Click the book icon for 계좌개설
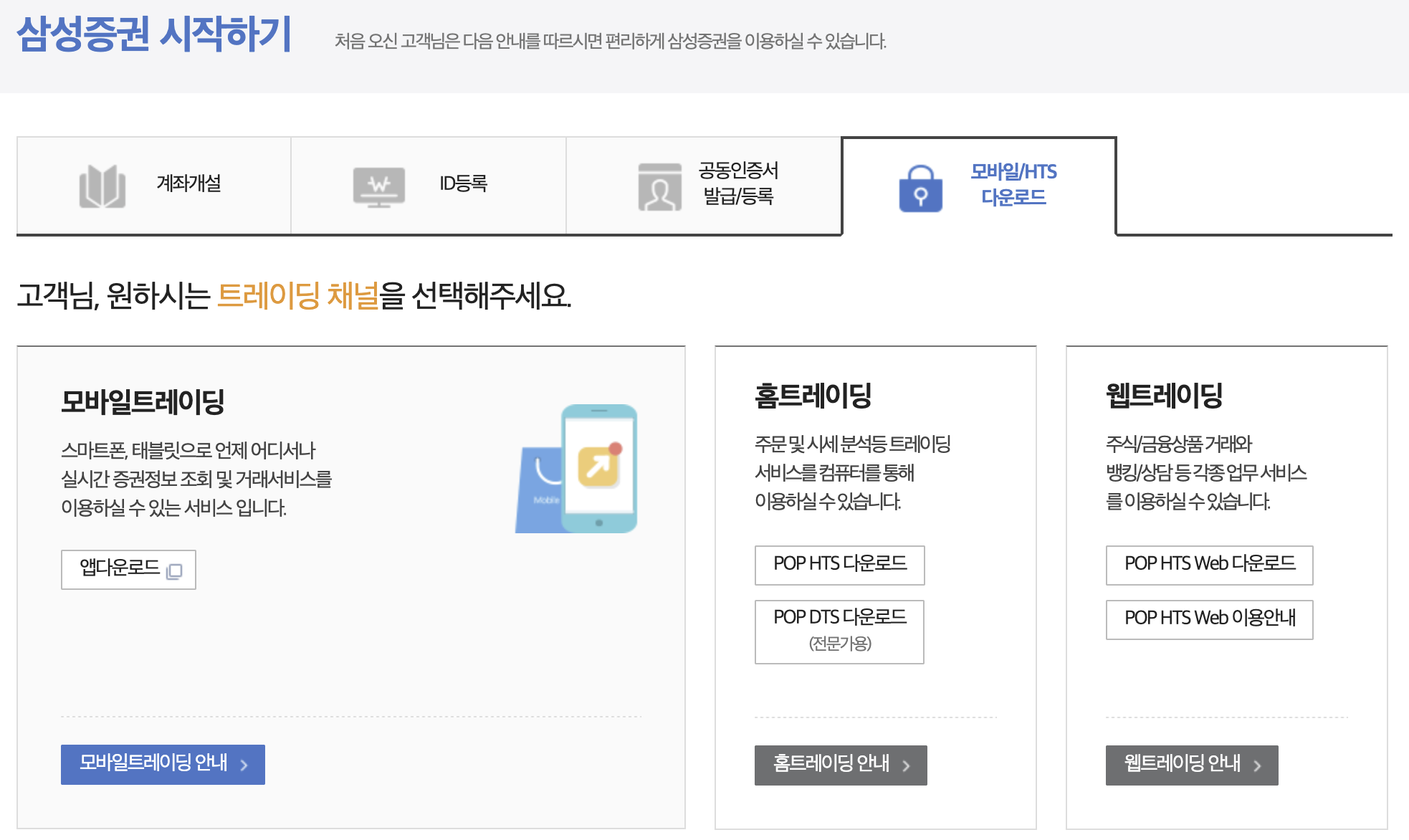Viewport: 1409px width, 840px height. tap(102, 186)
